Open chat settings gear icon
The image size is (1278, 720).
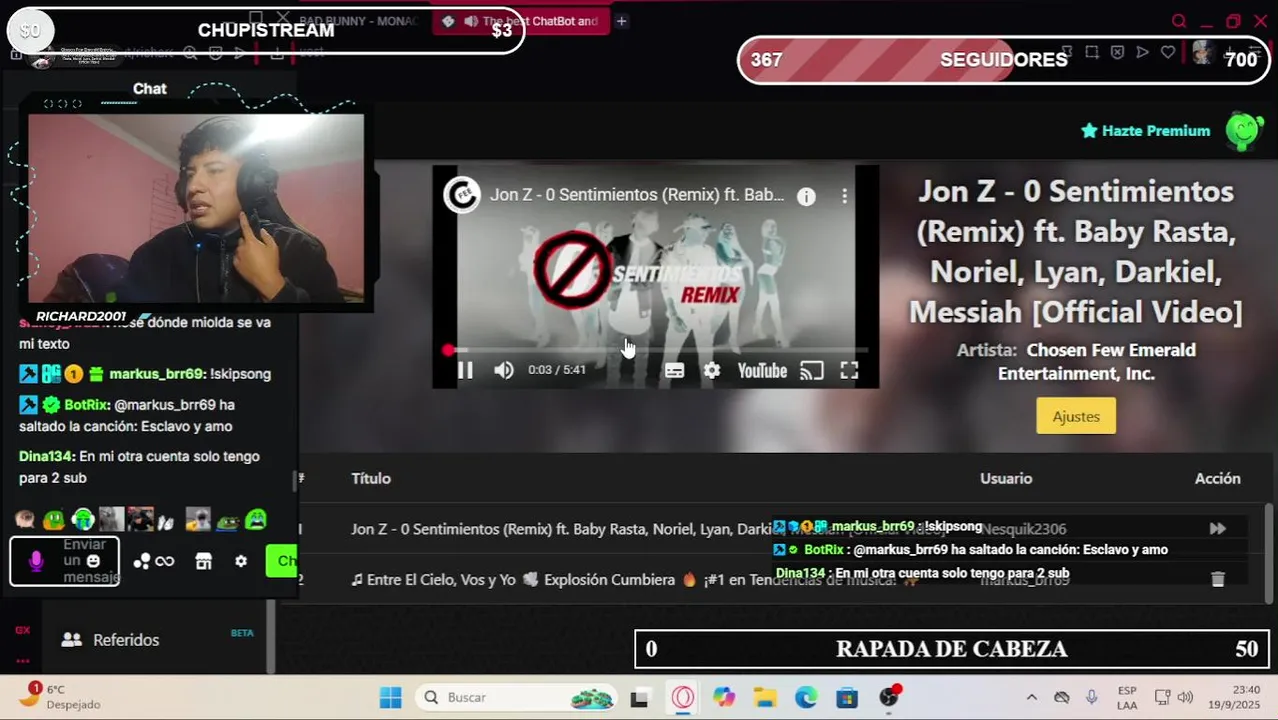point(241,562)
